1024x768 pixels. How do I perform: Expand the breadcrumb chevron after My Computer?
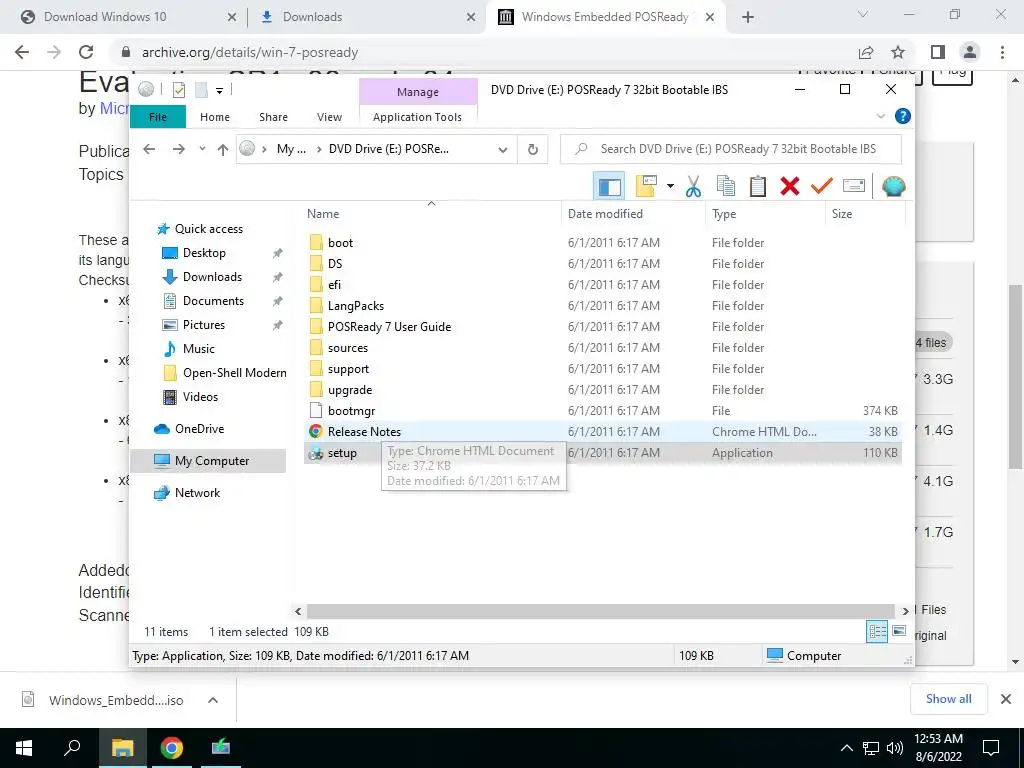319,150
